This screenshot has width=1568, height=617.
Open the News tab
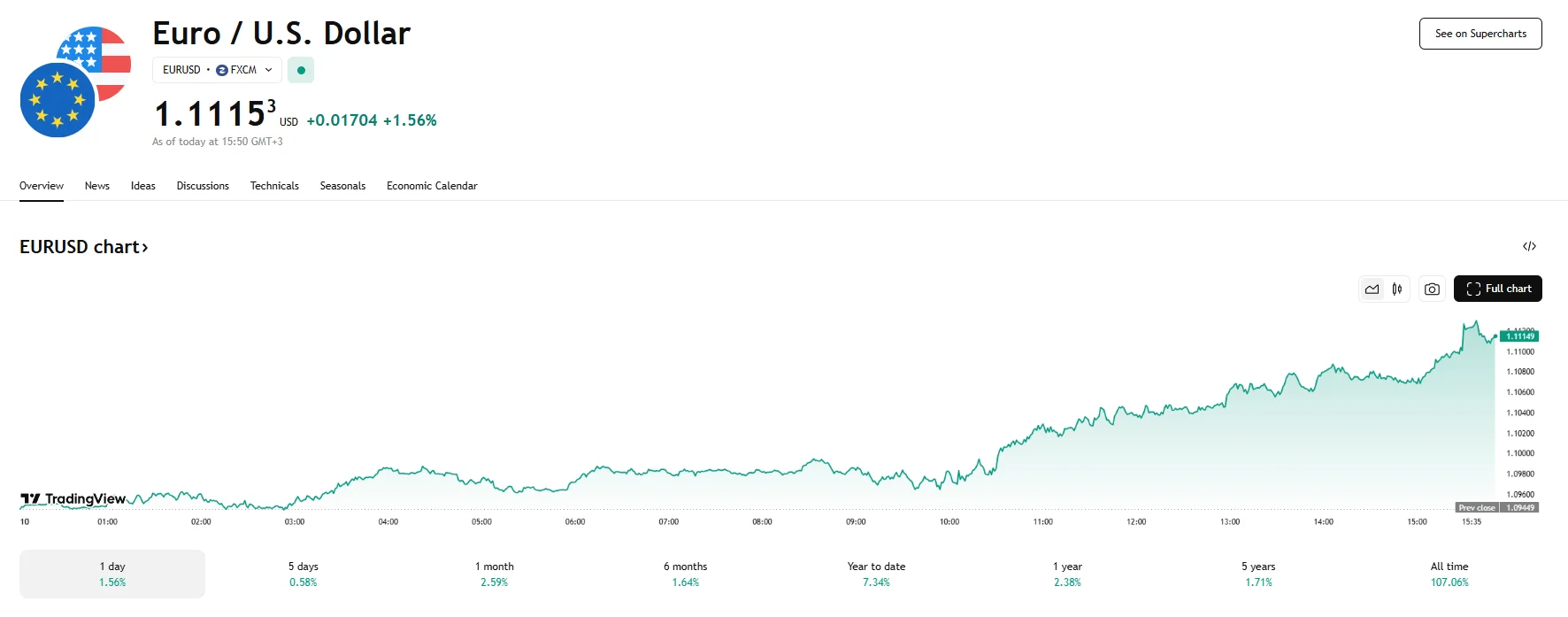click(97, 186)
